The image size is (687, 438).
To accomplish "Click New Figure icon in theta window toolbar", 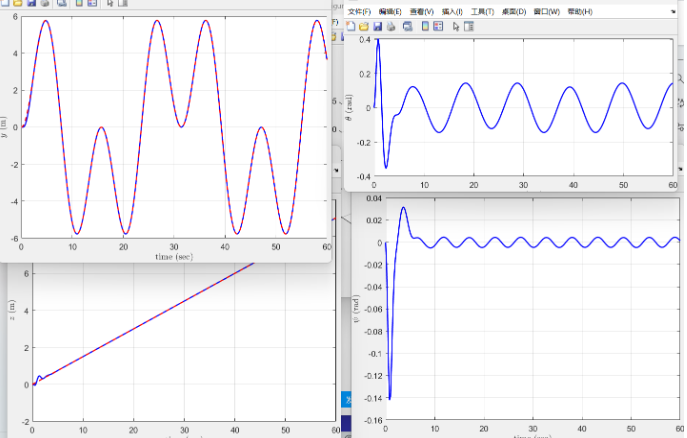I will tap(351, 27).
